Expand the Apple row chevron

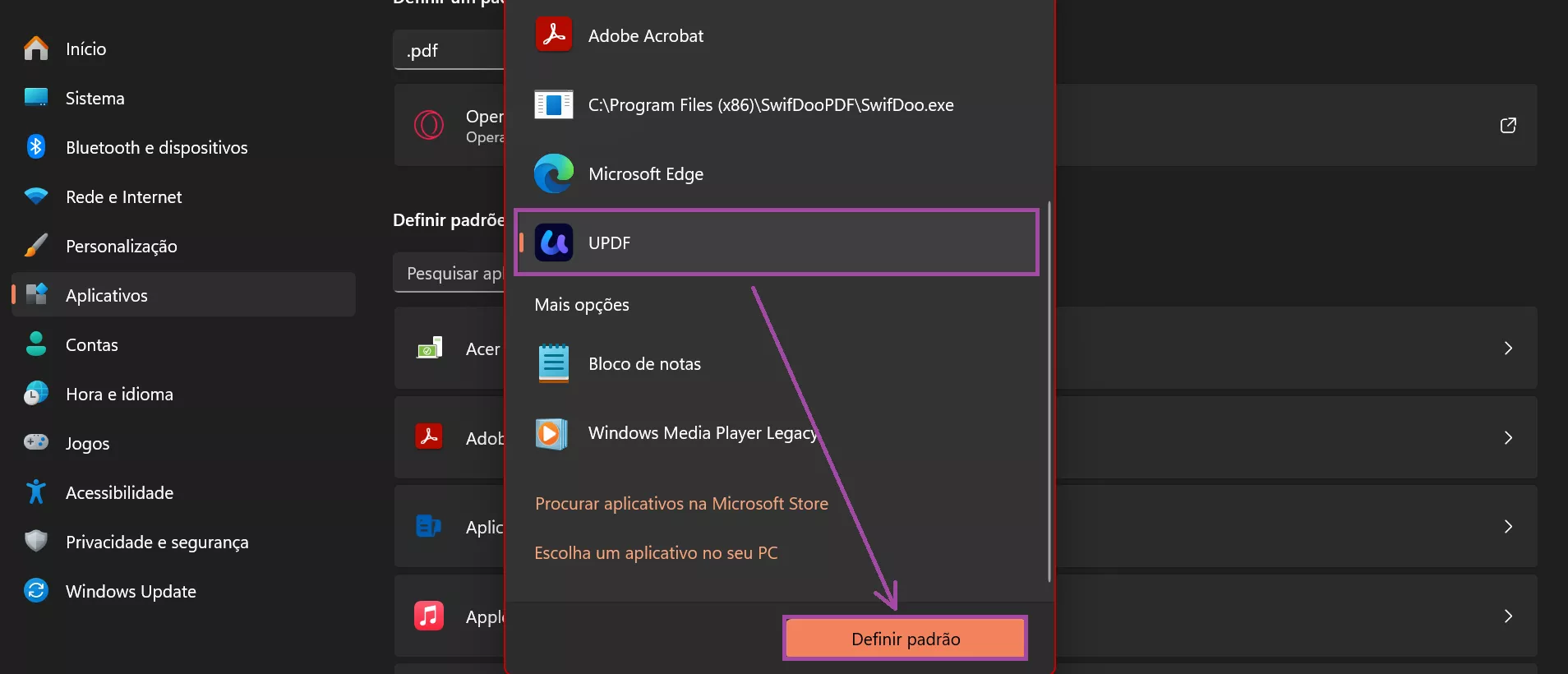[1508, 616]
